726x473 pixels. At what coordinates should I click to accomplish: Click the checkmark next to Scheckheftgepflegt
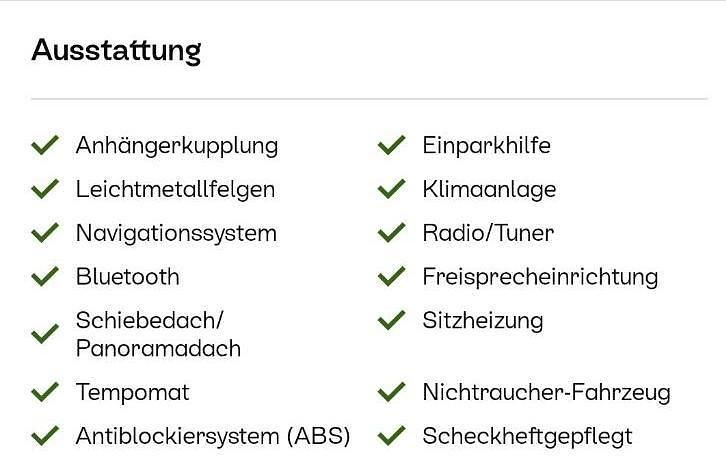(391, 436)
